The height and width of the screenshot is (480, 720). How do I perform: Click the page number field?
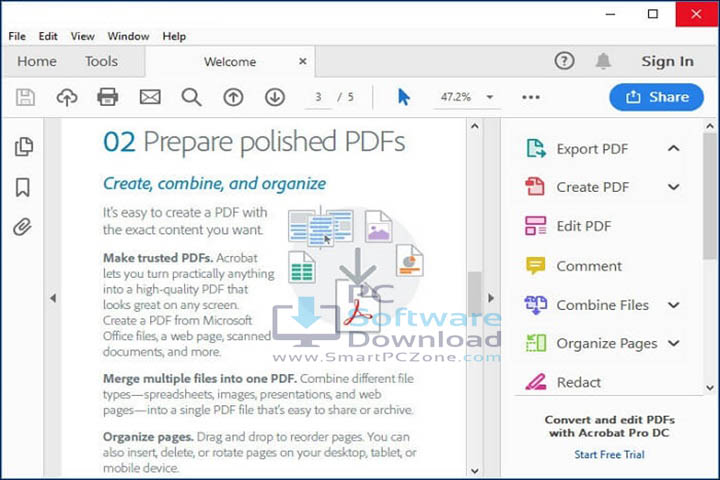pyautogui.click(x=318, y=97)
